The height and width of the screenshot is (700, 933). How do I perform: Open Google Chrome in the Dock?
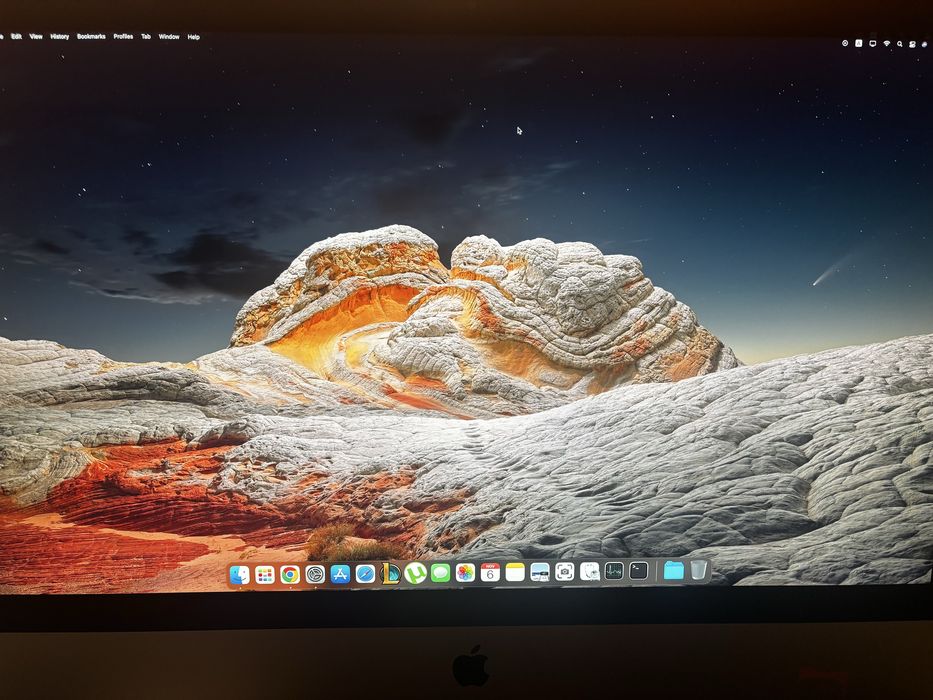pos(290,574)
